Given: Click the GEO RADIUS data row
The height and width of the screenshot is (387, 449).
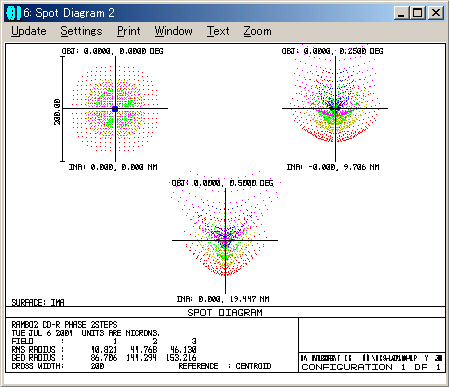Looking at the screenshot, I should (x=104, y=358).
